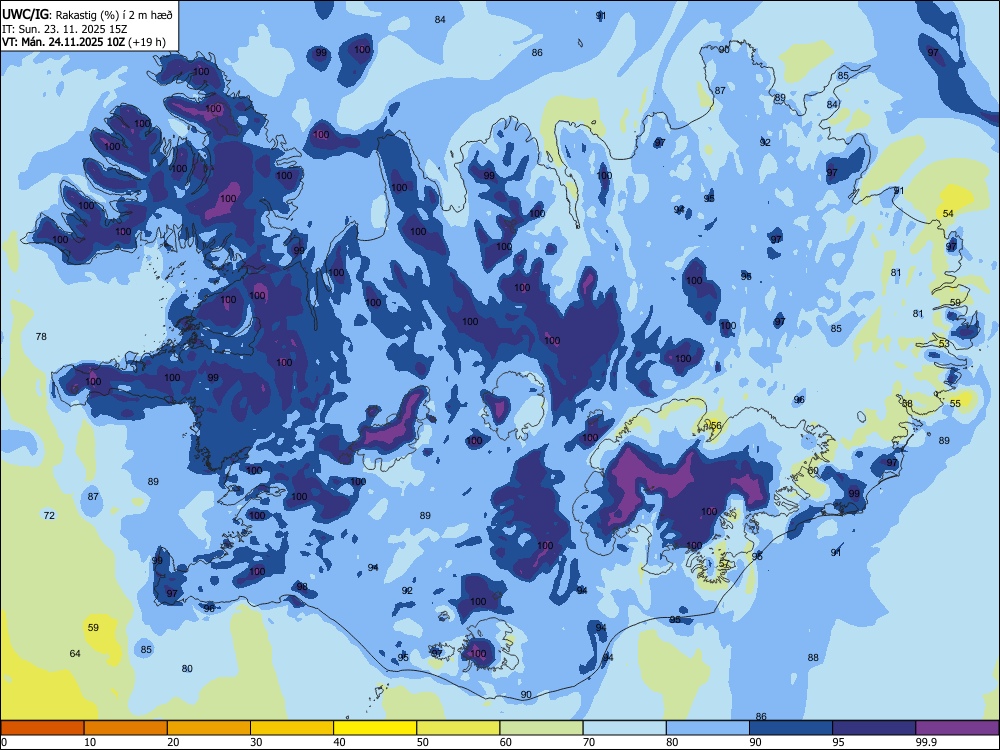Click the legend tick label '99.9'

[x=926, y=742]
